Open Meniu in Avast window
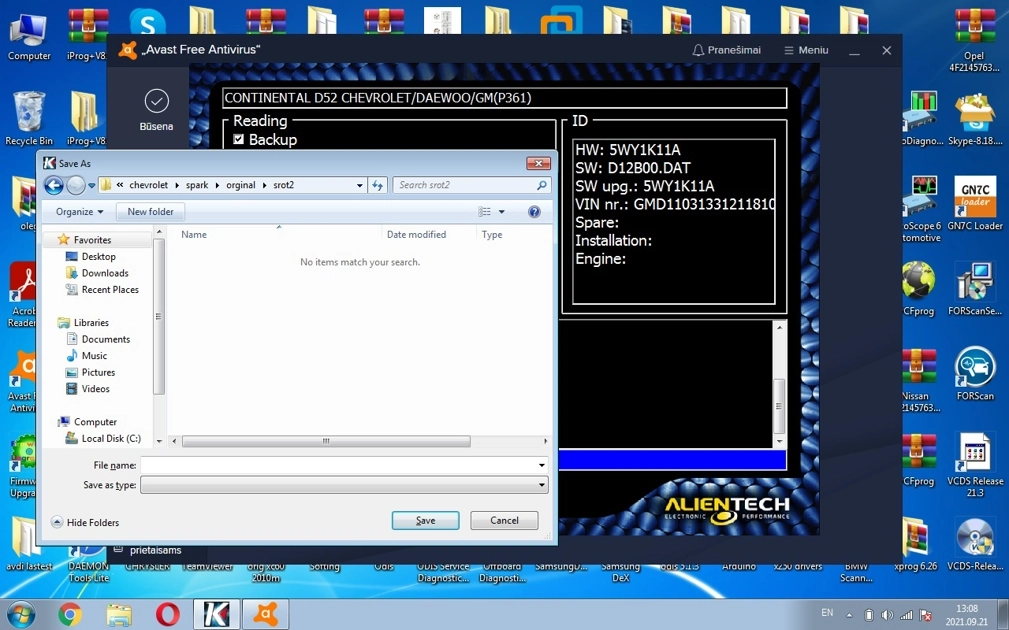Image resolution: width=1009 pixels, height=630 pixels. [806, 50]
